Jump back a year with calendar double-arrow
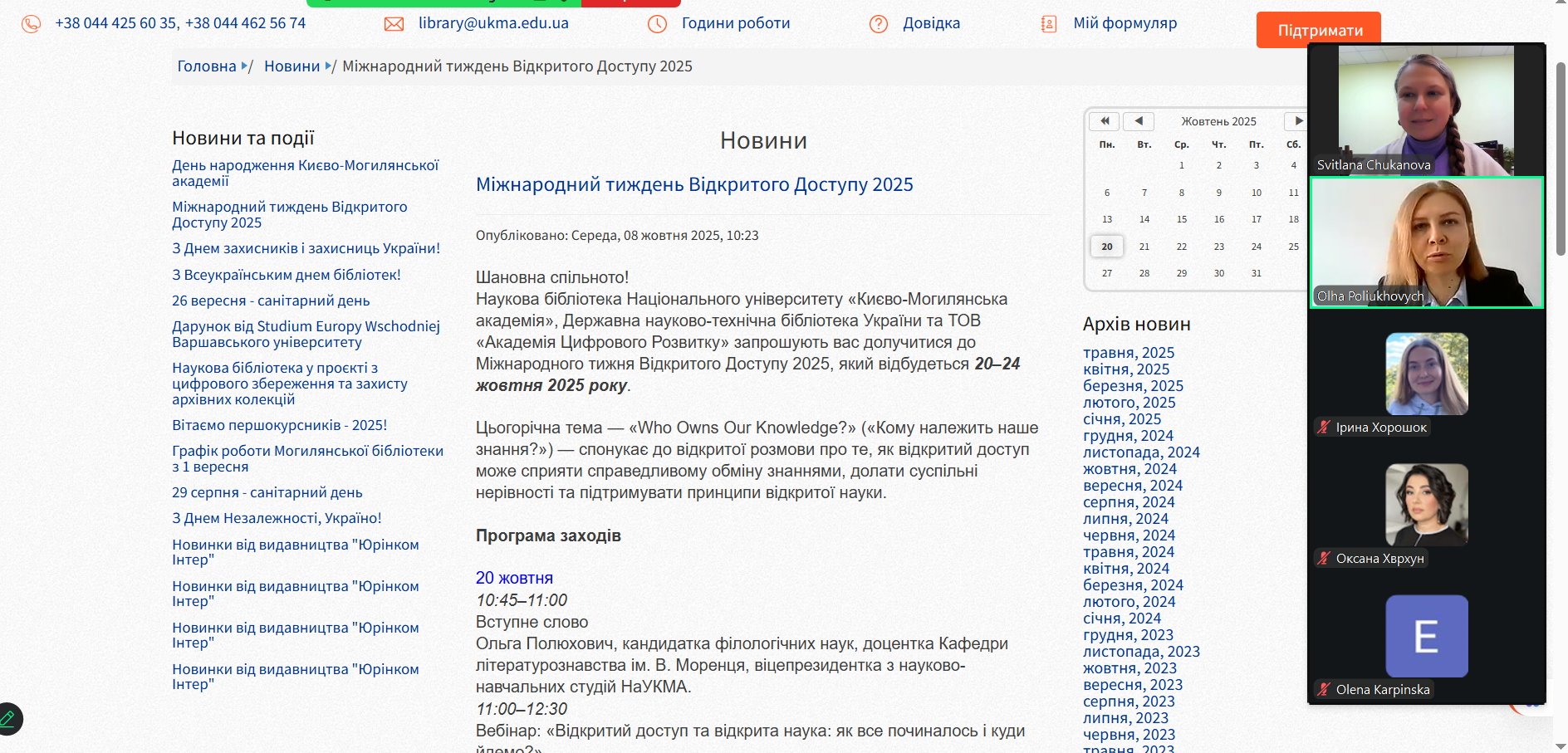 click(x=1104, y=121)
